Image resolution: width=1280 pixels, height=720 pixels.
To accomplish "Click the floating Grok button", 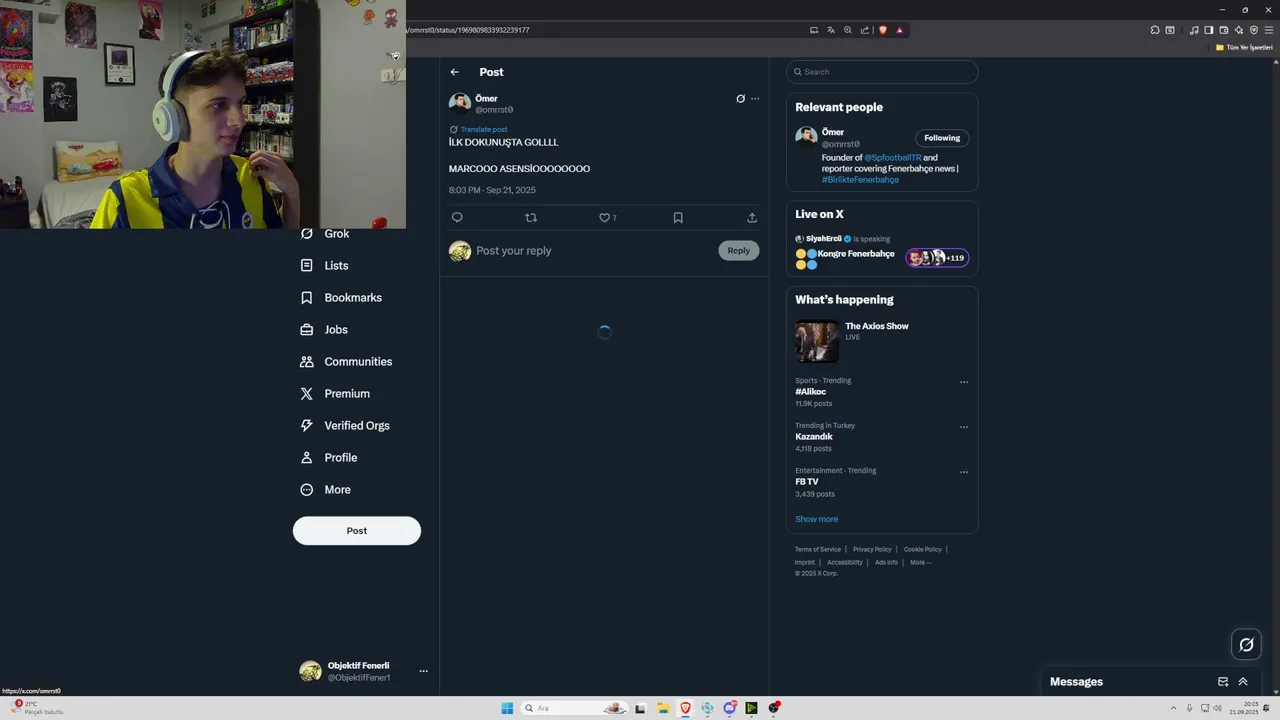I will 1246,645.
